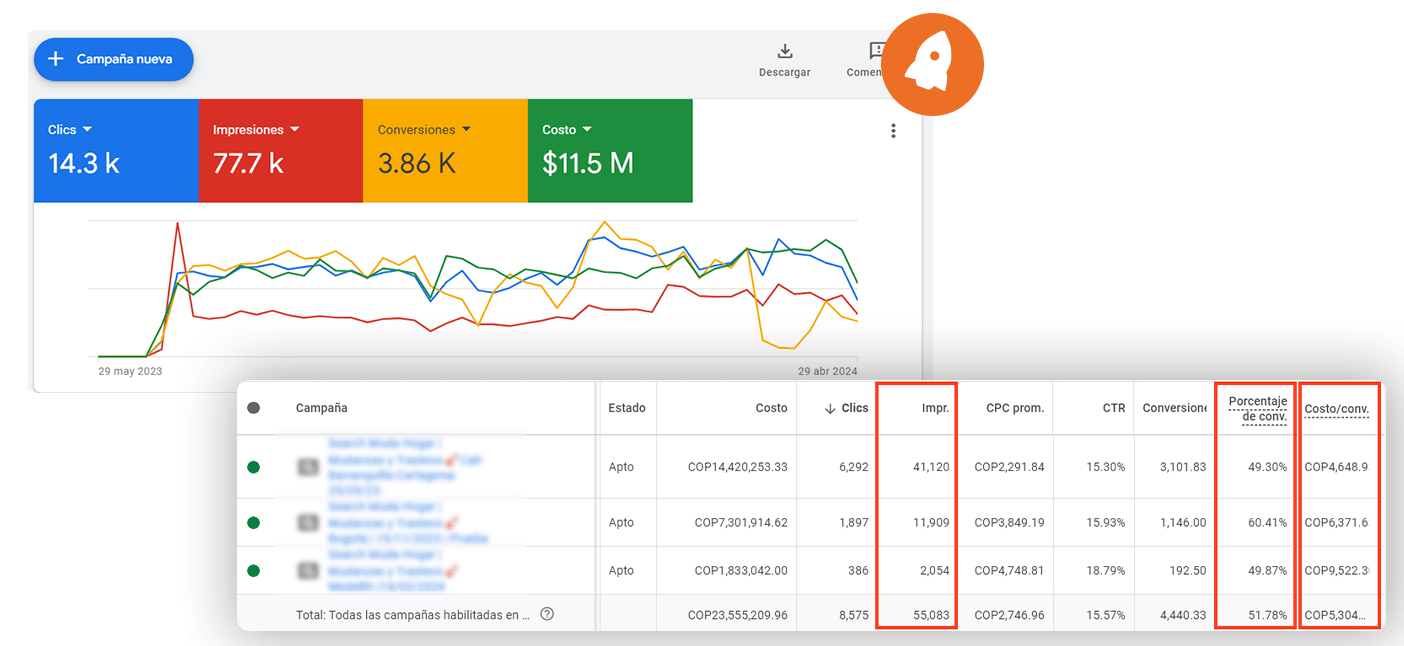Click impressions value 11,909

click(x=931, y=522)
